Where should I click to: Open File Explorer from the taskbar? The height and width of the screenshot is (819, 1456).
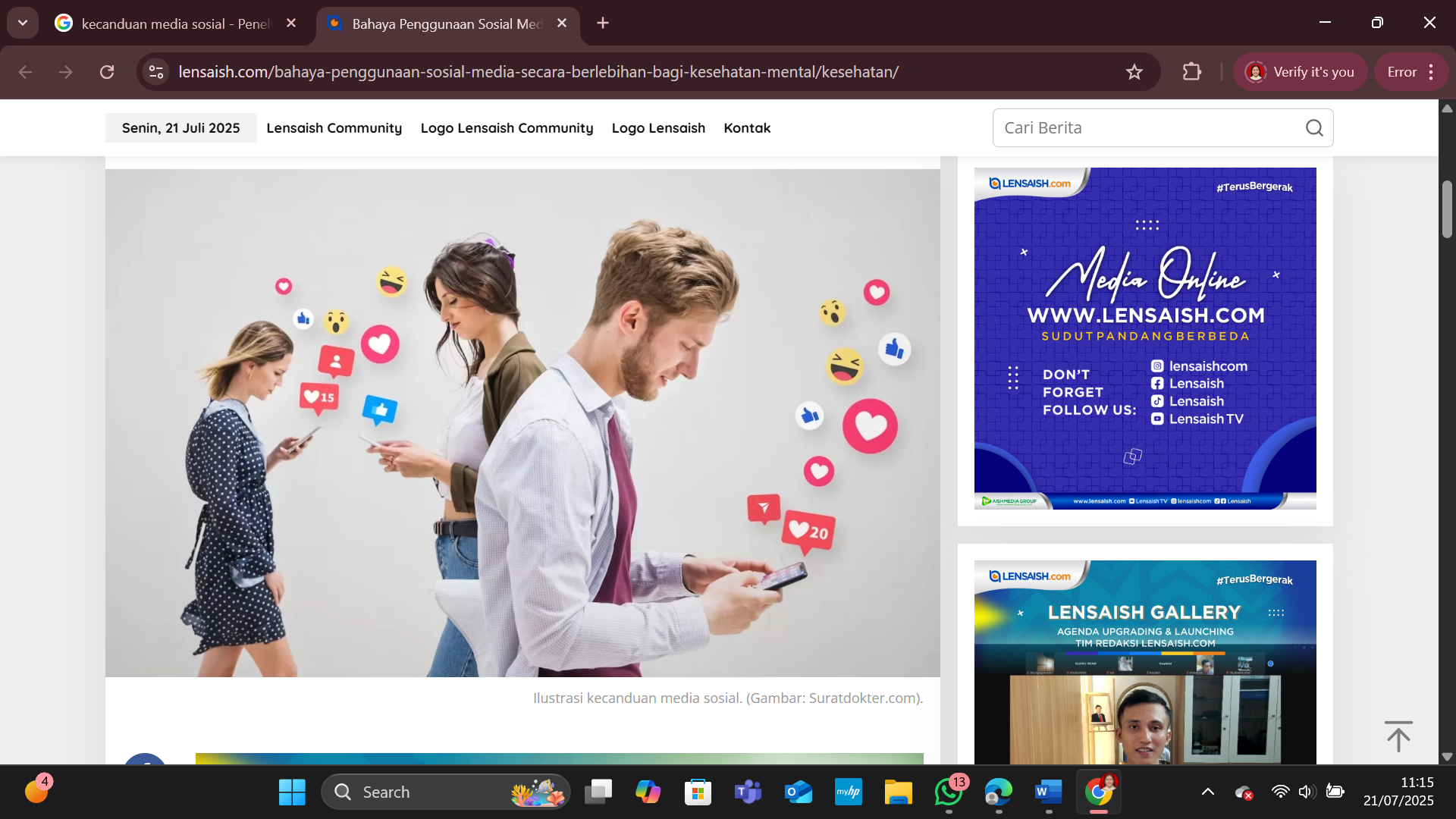[899, 792]
